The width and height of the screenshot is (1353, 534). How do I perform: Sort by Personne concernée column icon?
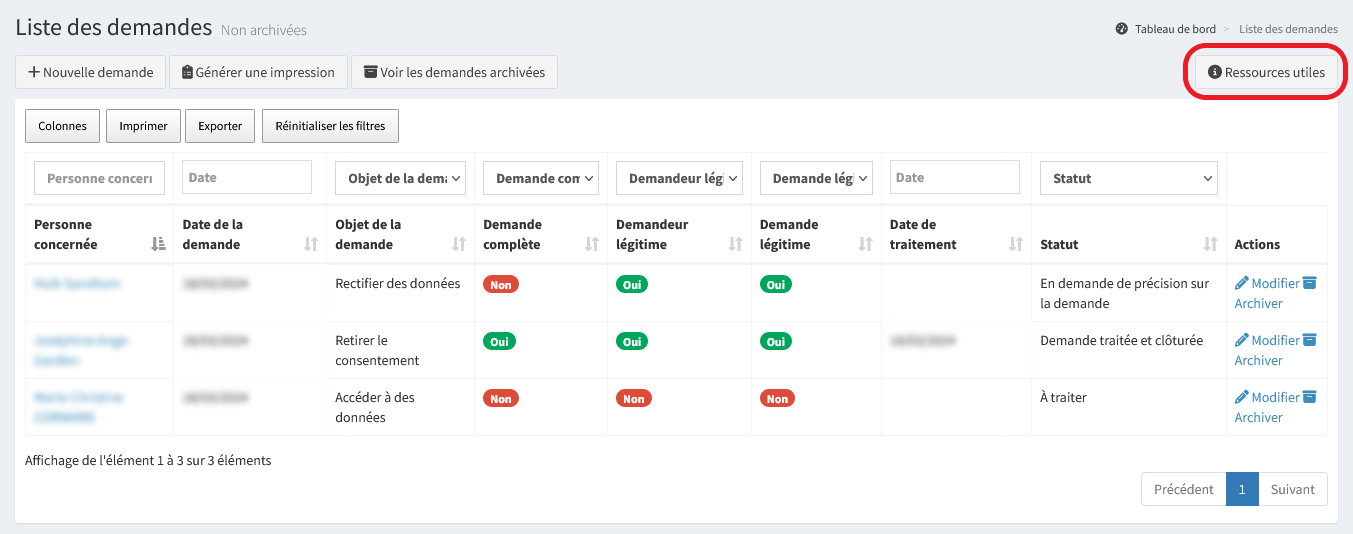(158, 244)
